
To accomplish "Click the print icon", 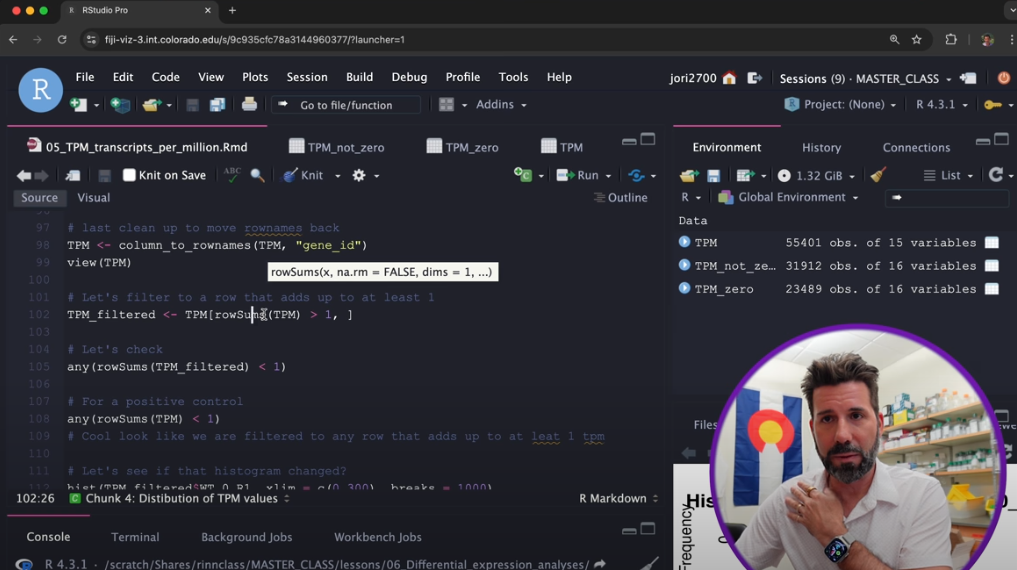I will coord(249,104).
